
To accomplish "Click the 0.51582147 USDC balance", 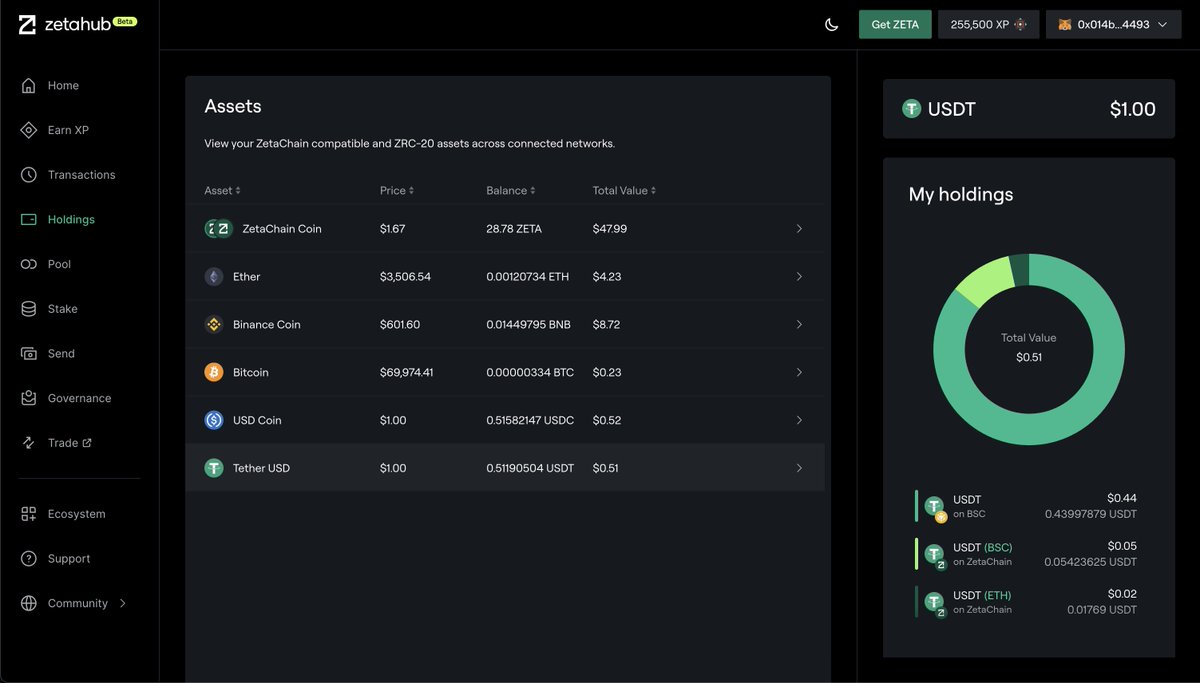I will (x=530, y=421).
